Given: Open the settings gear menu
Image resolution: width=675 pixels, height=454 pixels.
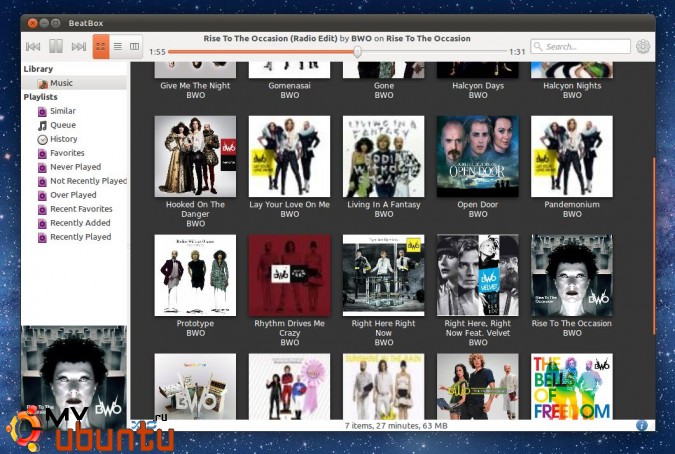Looking at the screenshot, I should click(643, 46).
